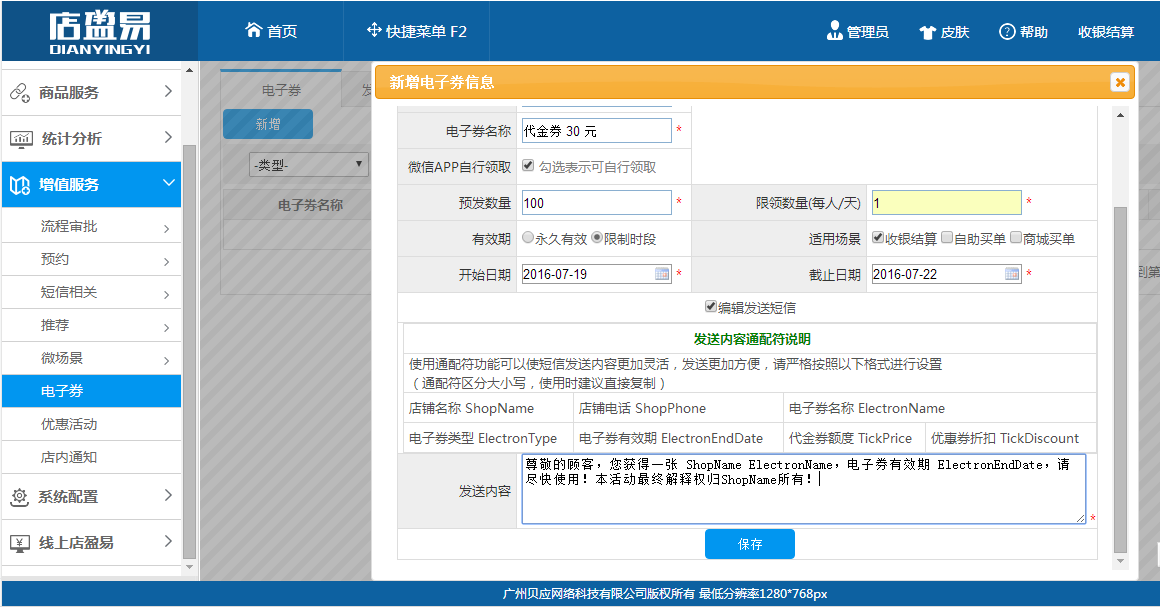The height and width of the screenshot is (607, 1160).
Task: Click 电子券有效期 ElectronEndDate wildcard text
Action: point(670,438)
